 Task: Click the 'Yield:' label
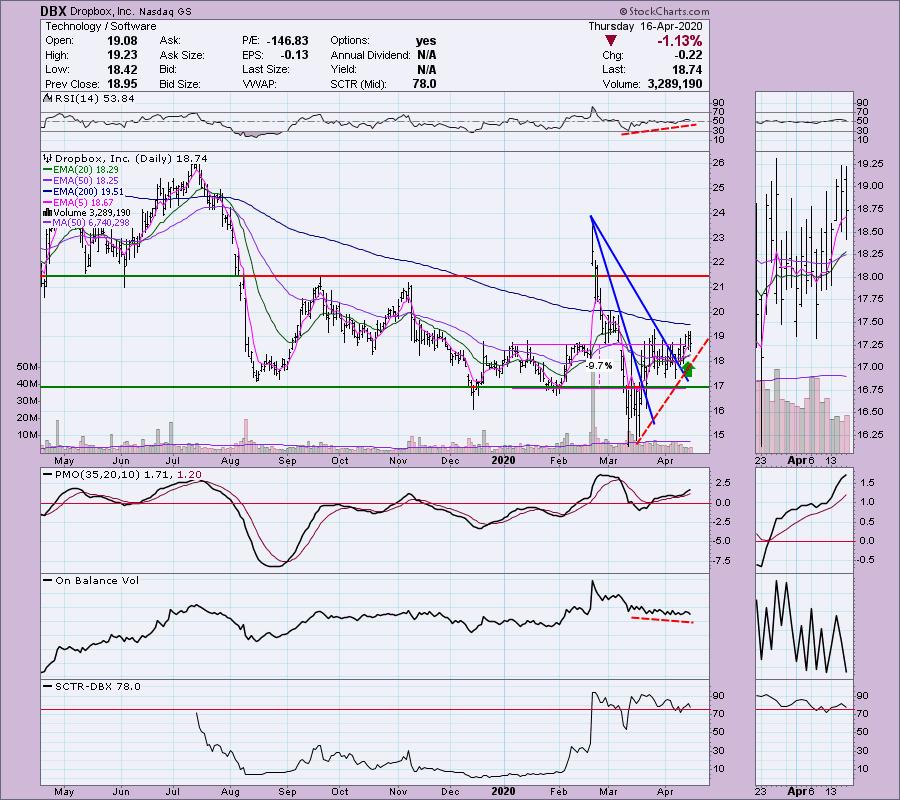tap(343, 69)
